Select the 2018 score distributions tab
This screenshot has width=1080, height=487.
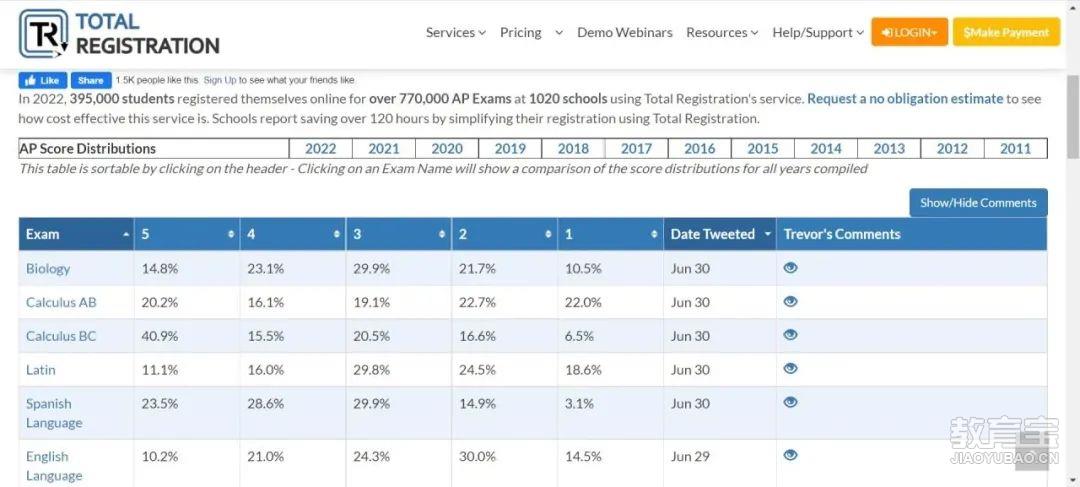coord(573,149)
